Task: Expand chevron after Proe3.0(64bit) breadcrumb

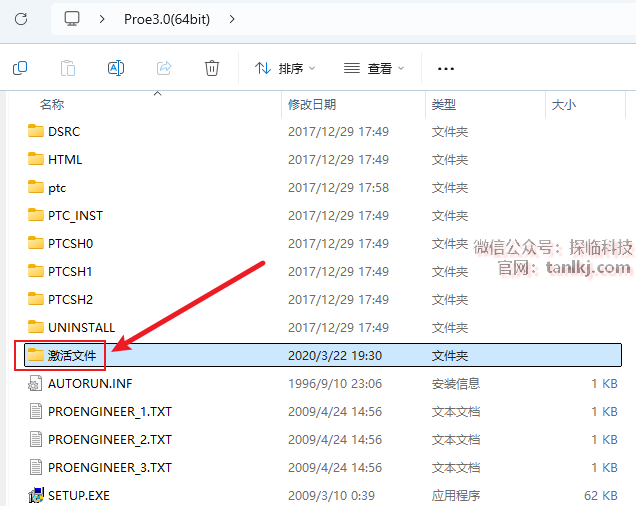Action: click(x=232, y=19)
